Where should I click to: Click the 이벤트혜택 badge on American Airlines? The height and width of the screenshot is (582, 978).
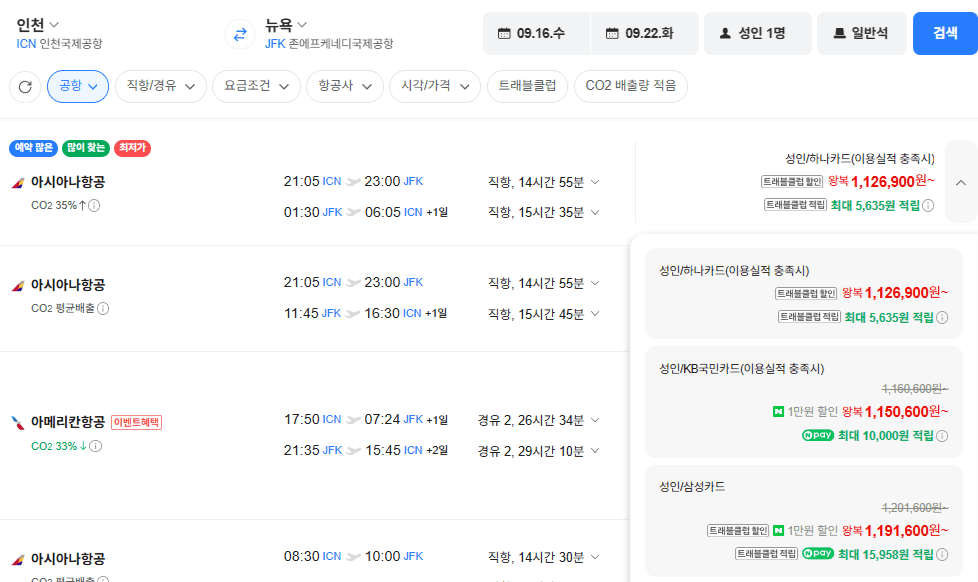[137, 422]
